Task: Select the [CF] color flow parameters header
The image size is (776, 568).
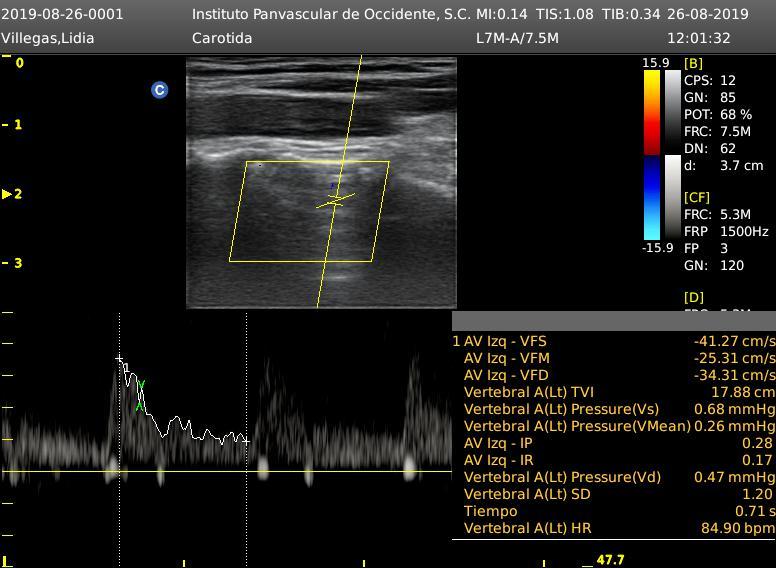Action: [696, 198]
